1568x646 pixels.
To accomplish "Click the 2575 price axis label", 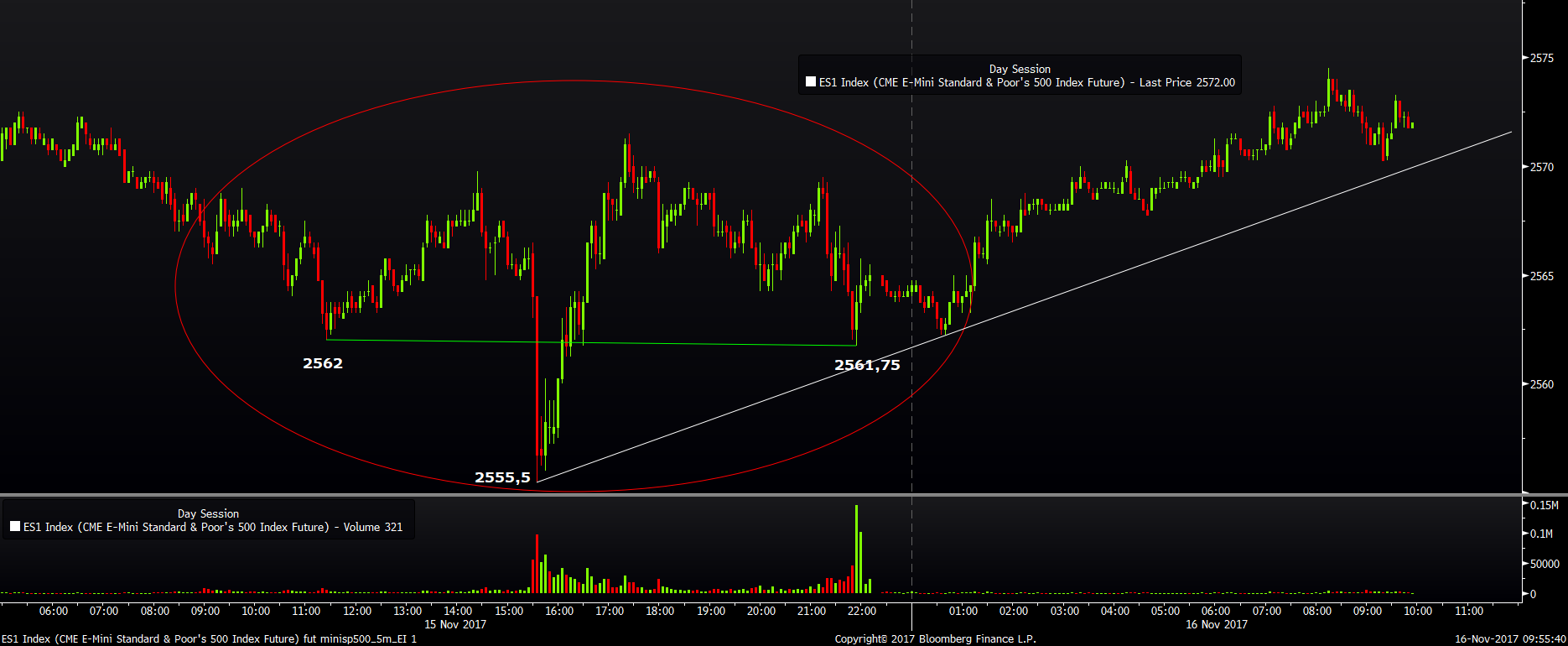I will (1542, 58).
